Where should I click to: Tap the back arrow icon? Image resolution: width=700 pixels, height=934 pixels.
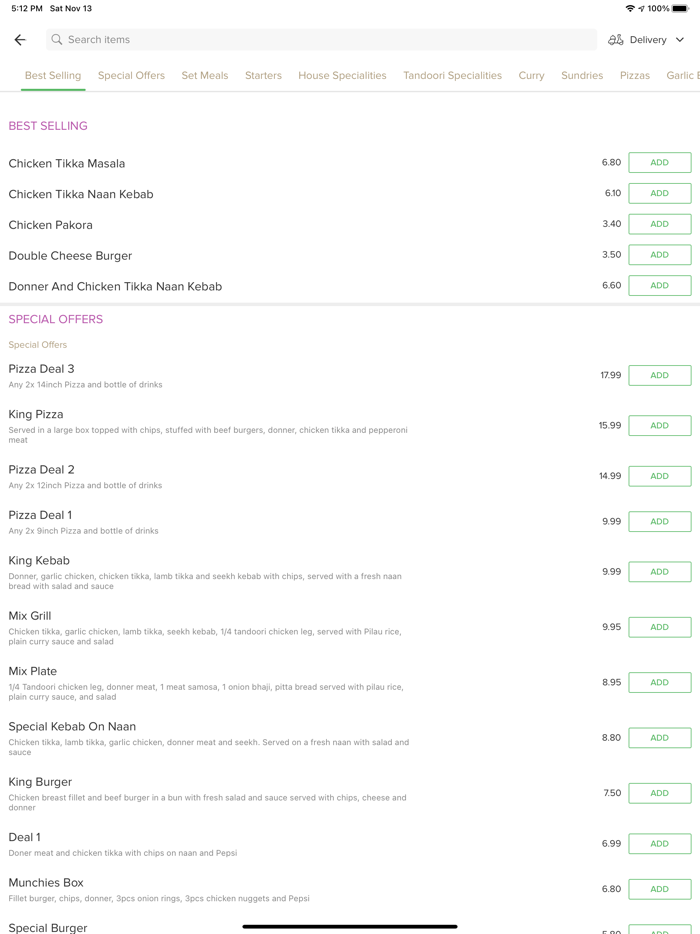click(x=20, y=40)
